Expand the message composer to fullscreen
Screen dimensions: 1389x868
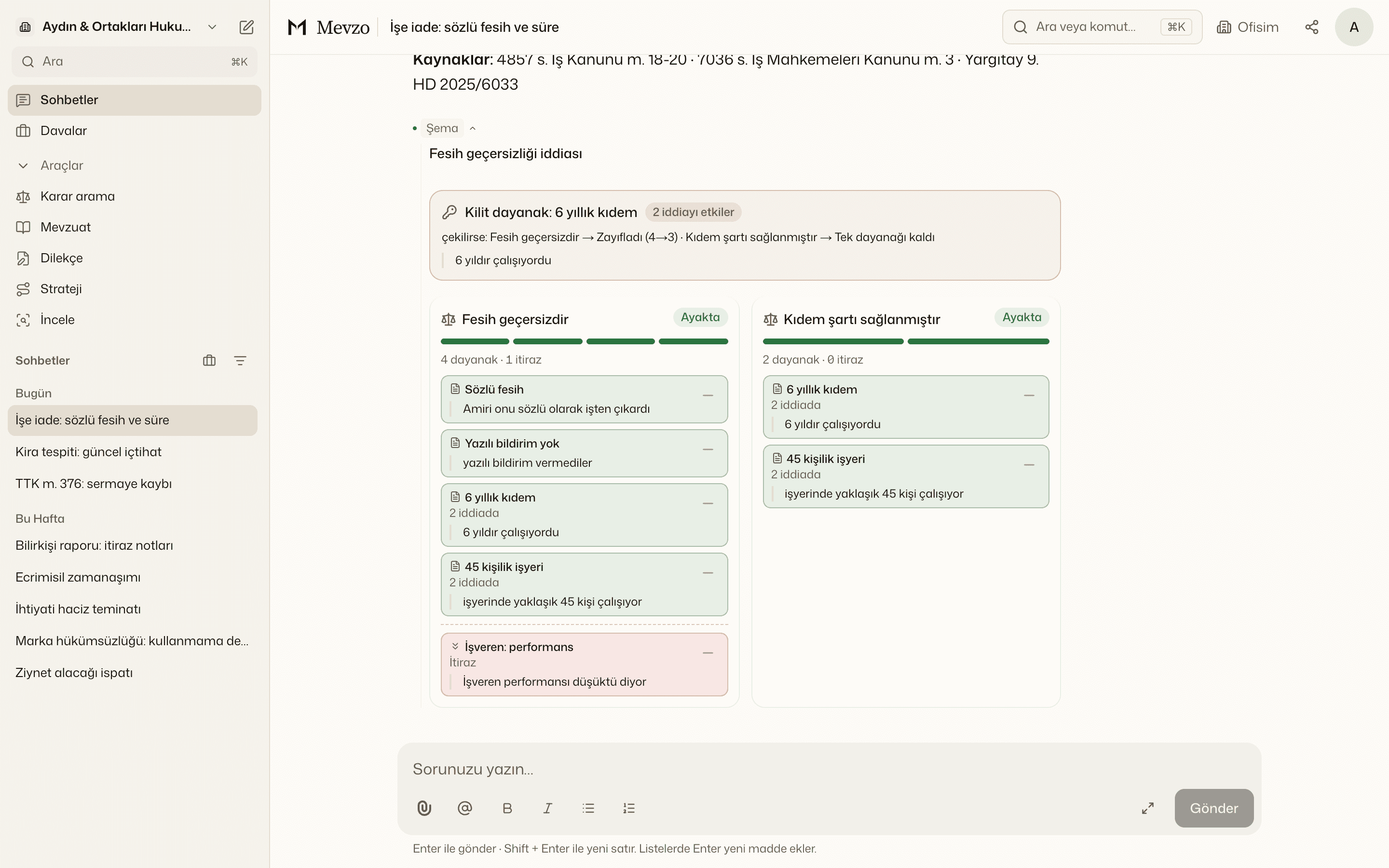tap(1147, 808)
